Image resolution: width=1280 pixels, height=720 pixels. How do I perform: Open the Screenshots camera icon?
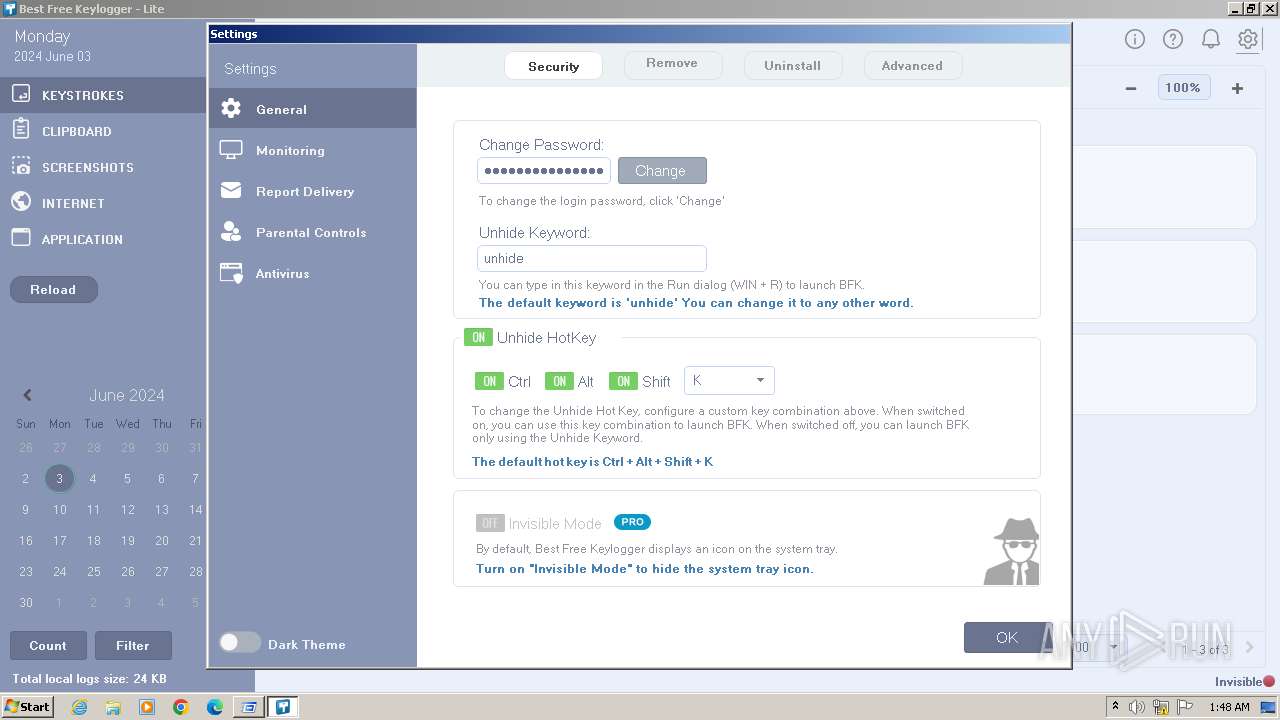(21, 166)
